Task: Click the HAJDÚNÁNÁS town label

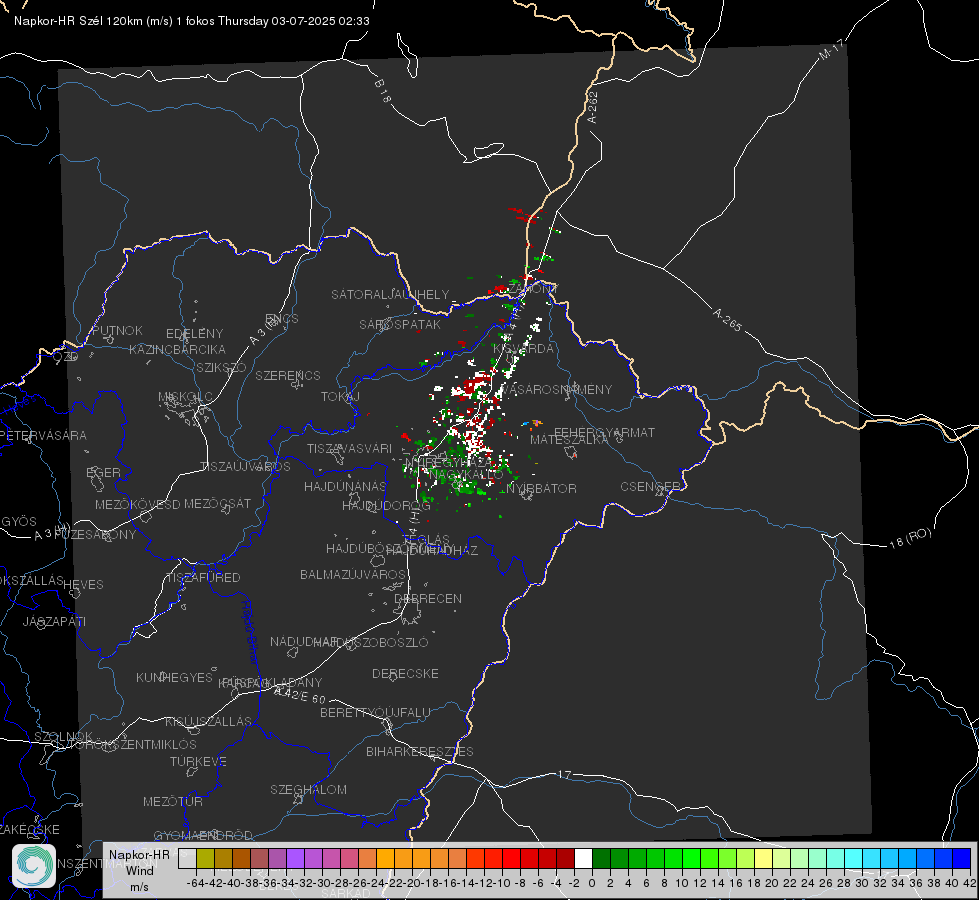Action: coord(345,486)
